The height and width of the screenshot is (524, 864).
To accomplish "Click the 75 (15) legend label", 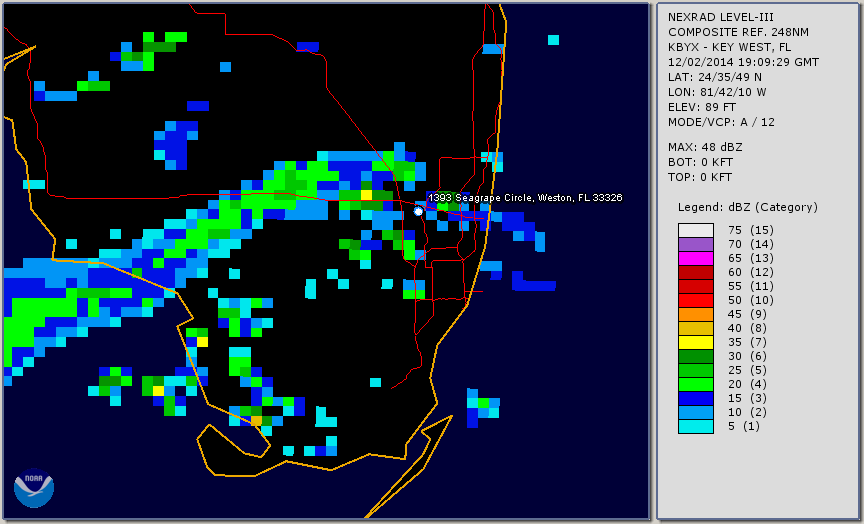I will (x=751, y=230).
